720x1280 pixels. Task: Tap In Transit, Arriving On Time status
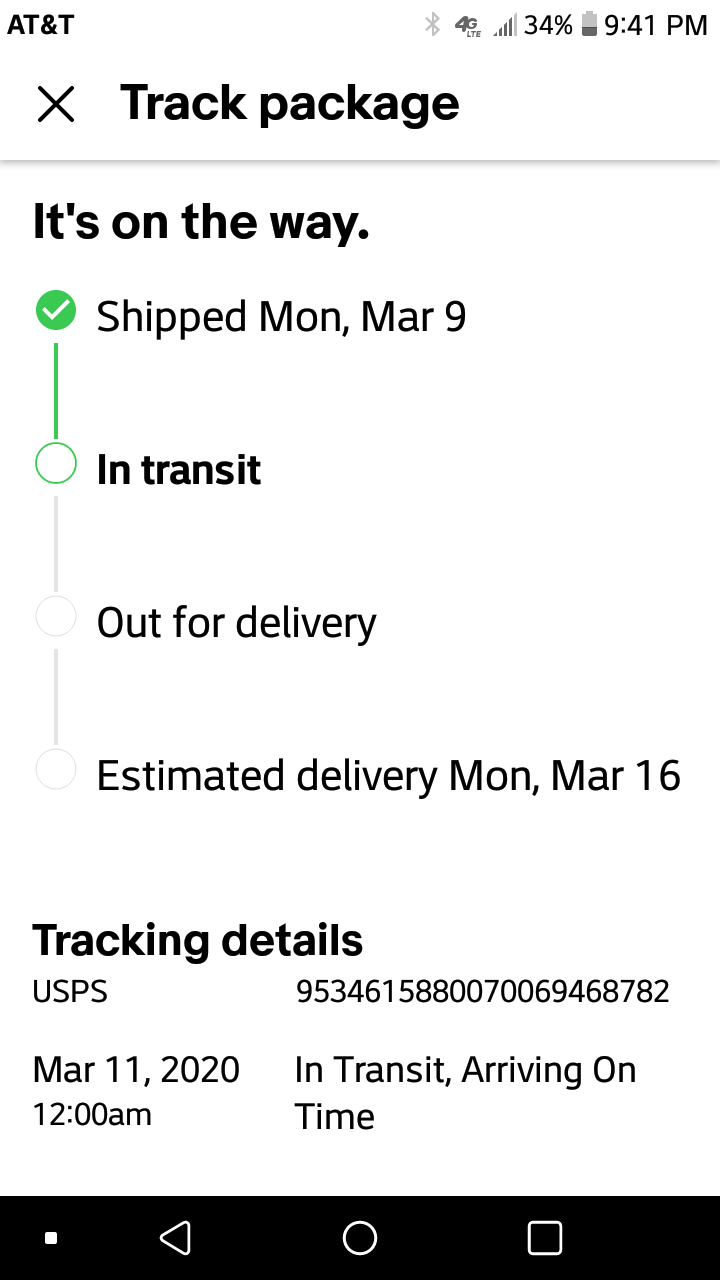click(465, 1092)
